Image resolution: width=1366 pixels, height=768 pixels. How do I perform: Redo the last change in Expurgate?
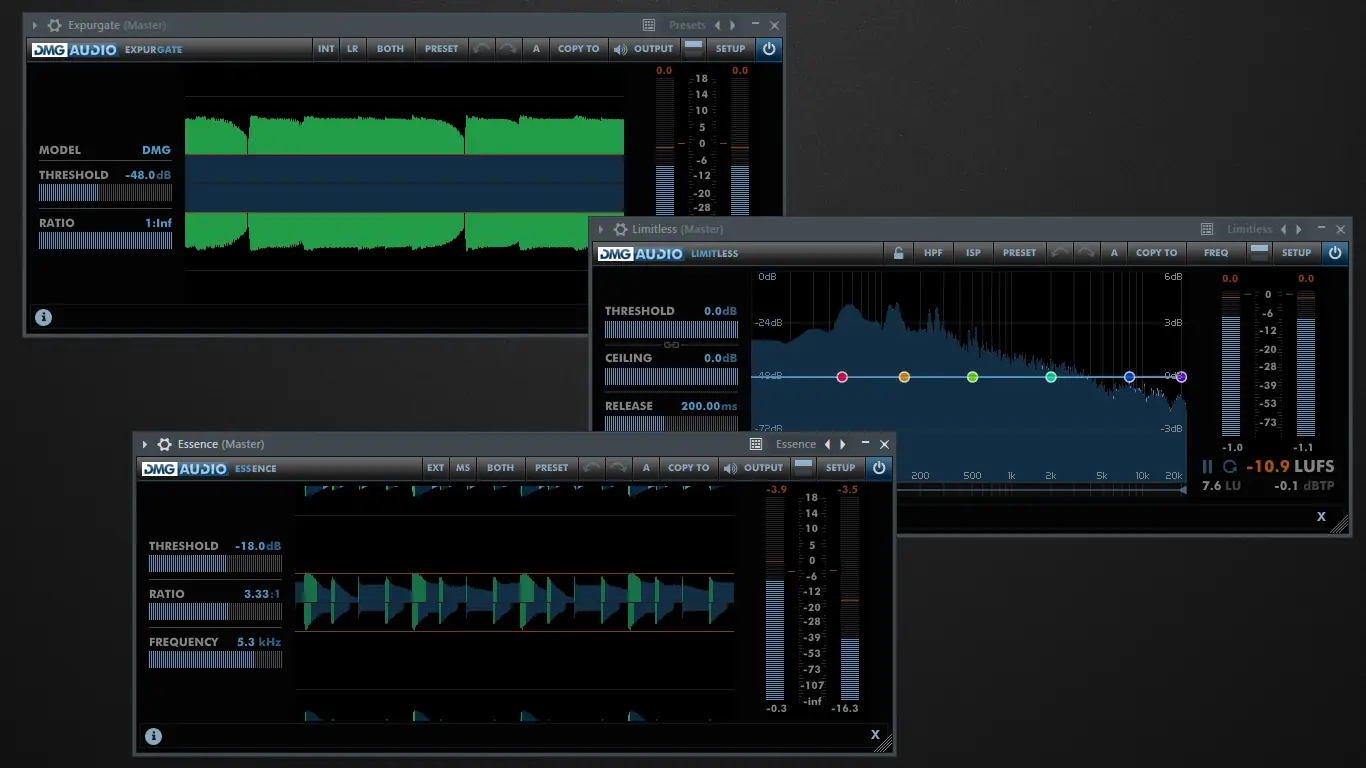pos(509,48)
